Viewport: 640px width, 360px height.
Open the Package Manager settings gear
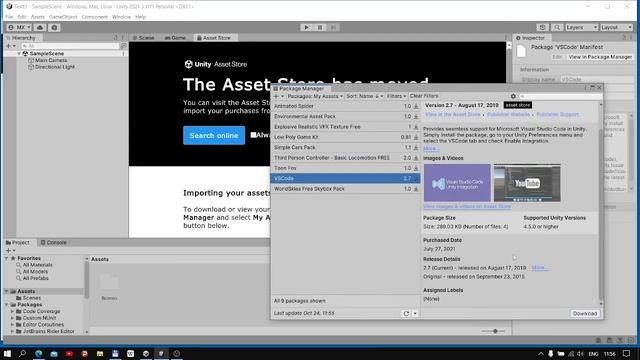click(x=513, y=96)
